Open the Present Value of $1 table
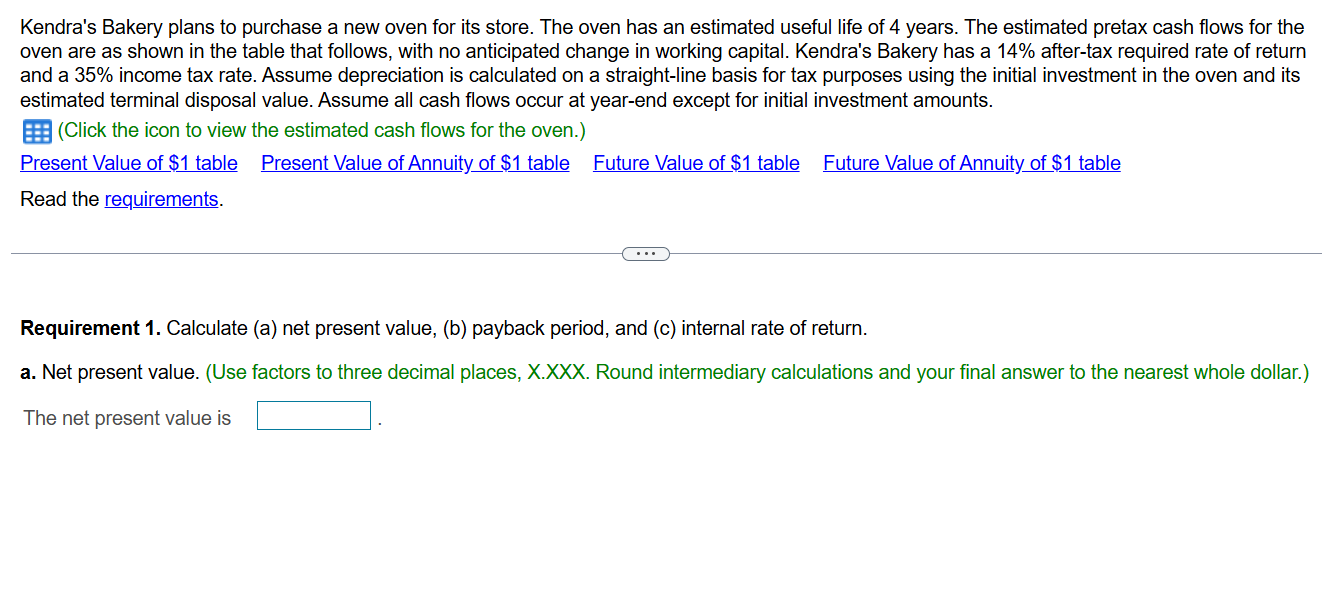The width and height of the screenshot is (1322, 616). coord(128,163)
